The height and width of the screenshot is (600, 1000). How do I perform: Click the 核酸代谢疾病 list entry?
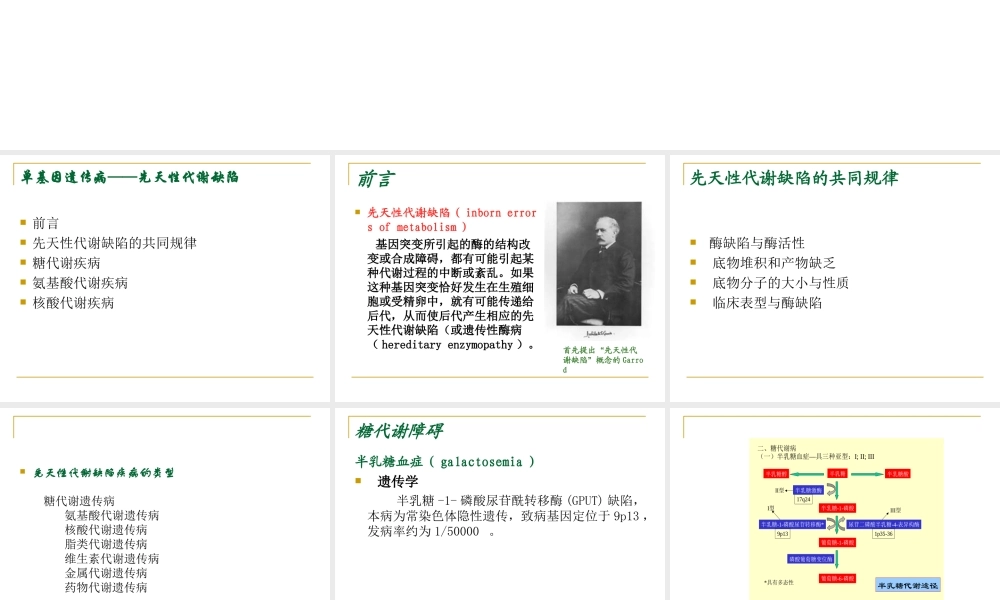(72, 302)
